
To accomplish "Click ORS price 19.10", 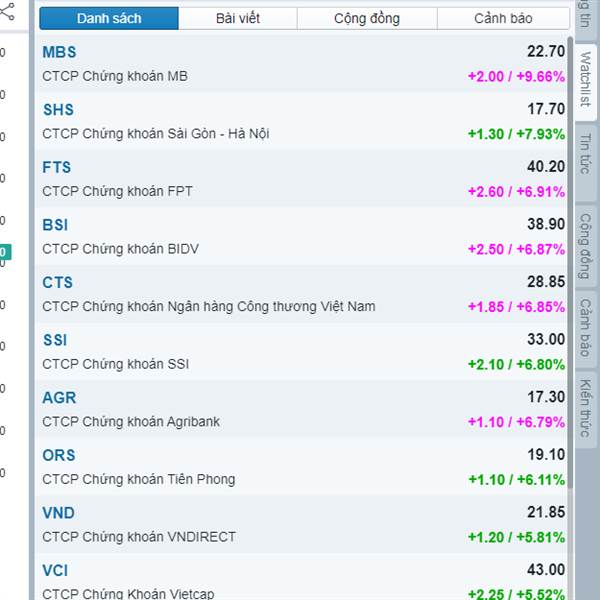I will 546,455.
